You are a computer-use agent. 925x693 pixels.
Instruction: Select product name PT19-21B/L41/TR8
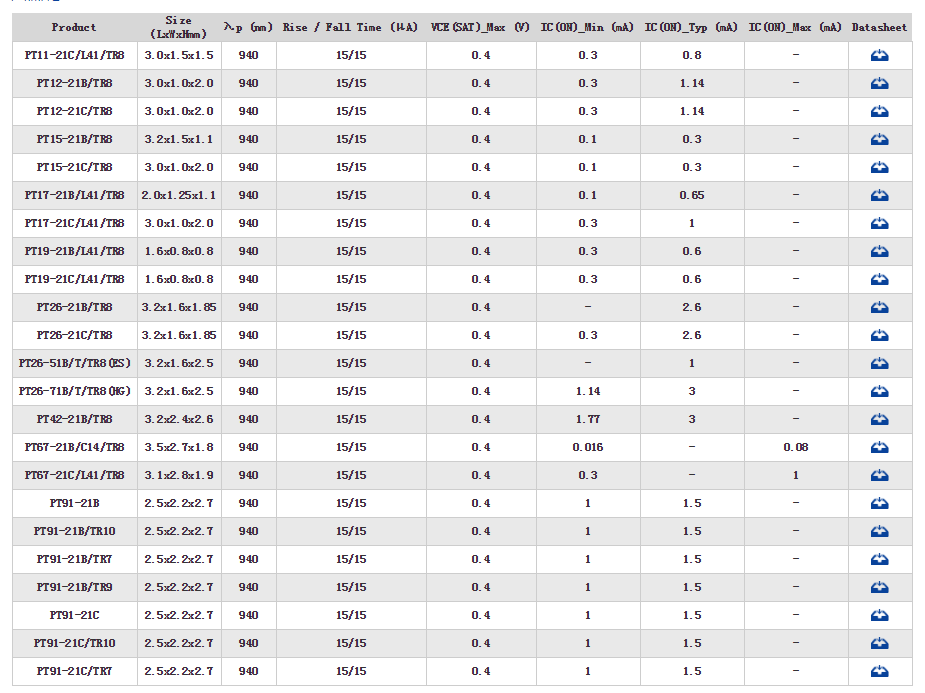pos(74,251)
